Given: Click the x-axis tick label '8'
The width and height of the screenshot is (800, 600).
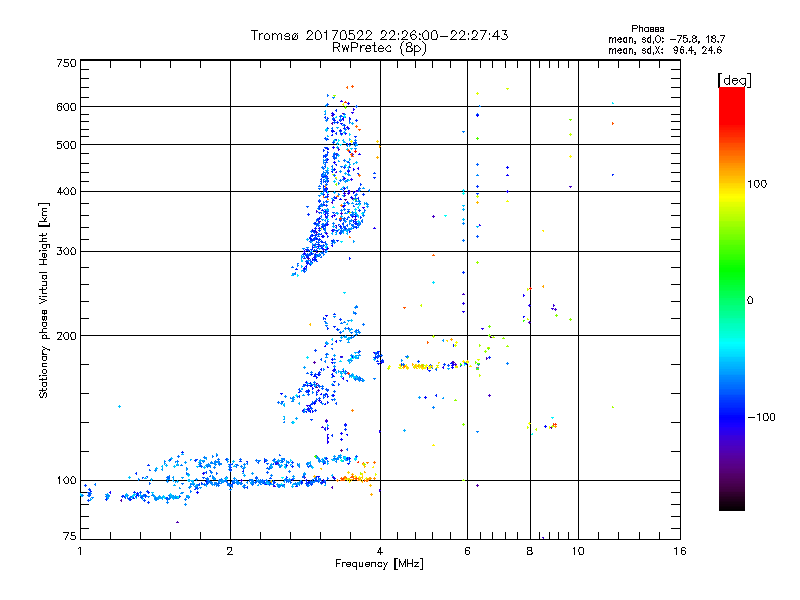Looking at the screenshot, I should [530, 551].
